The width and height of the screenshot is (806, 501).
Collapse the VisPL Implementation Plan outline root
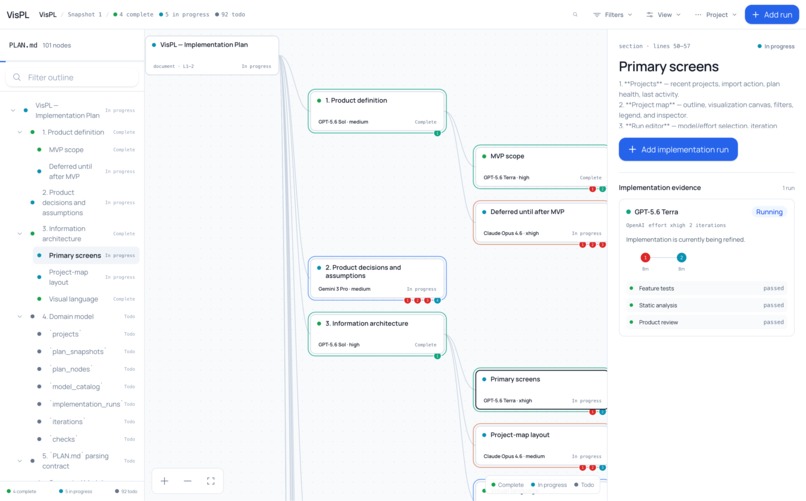13,110
